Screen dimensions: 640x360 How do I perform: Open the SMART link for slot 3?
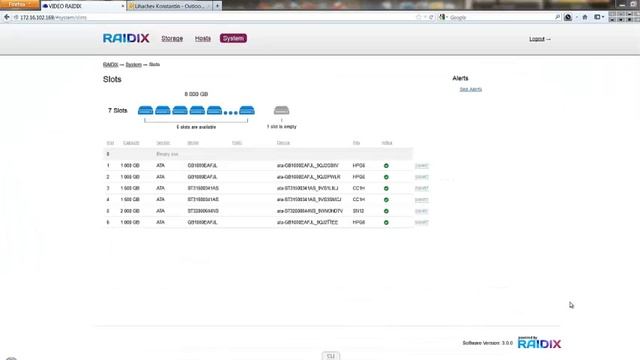pos(421,189)
